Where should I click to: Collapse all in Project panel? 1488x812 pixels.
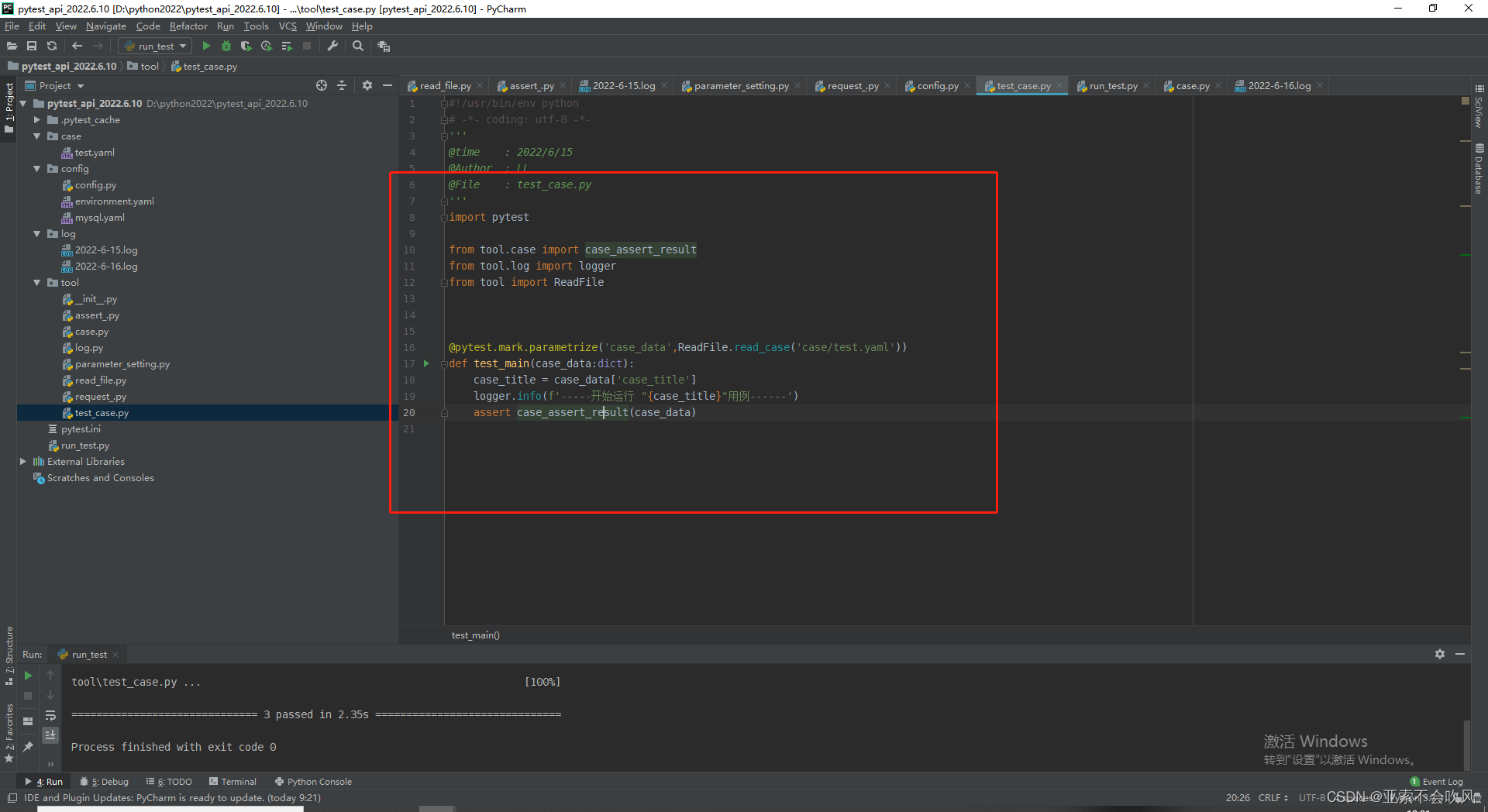tap(342, 85)
